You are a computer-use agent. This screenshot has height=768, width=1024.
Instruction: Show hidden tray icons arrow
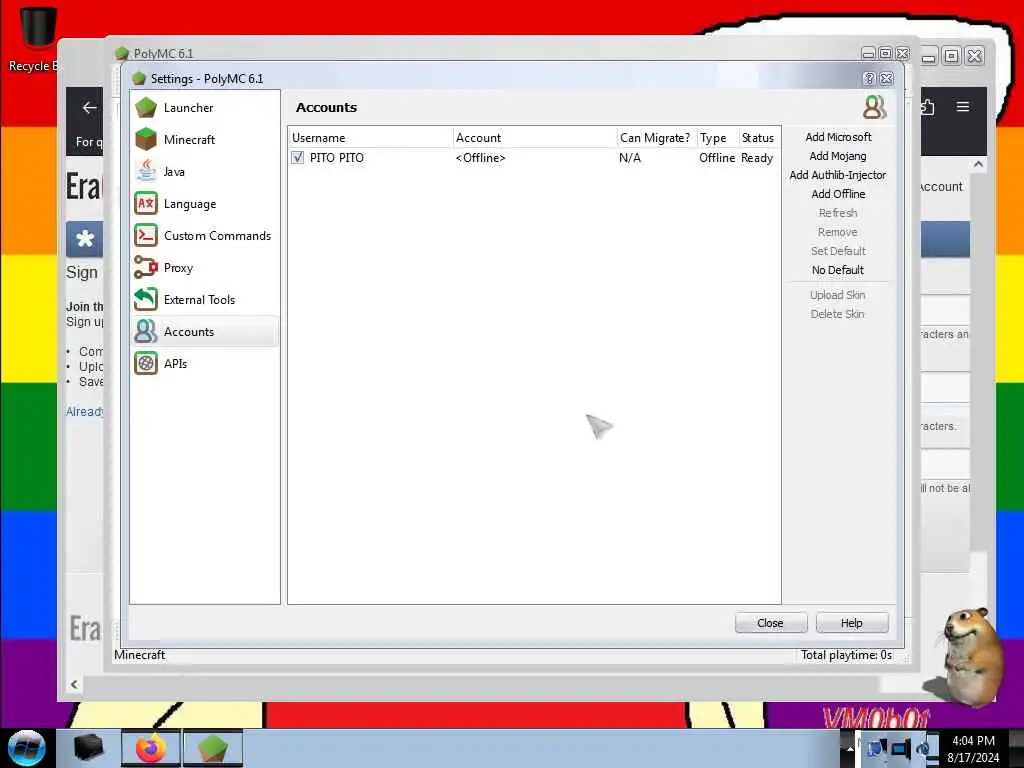850,748
